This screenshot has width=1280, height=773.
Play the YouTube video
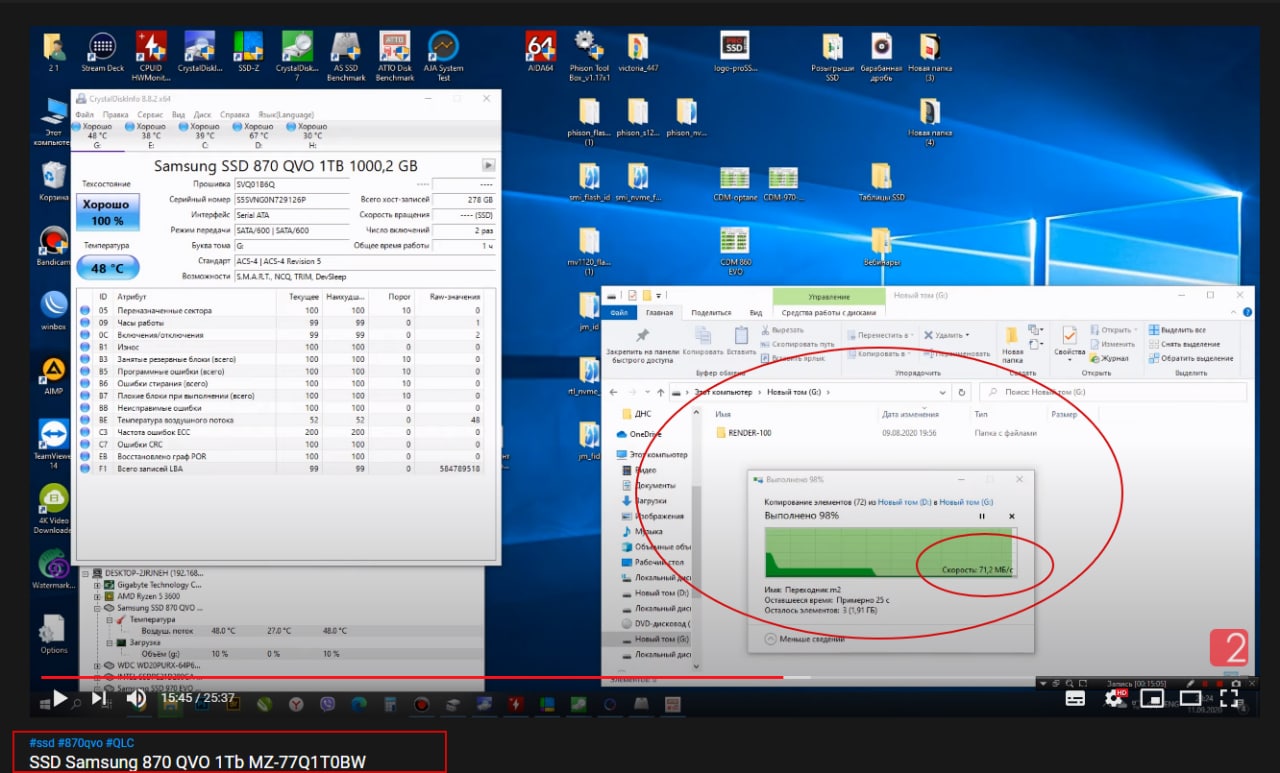[59, 699]
